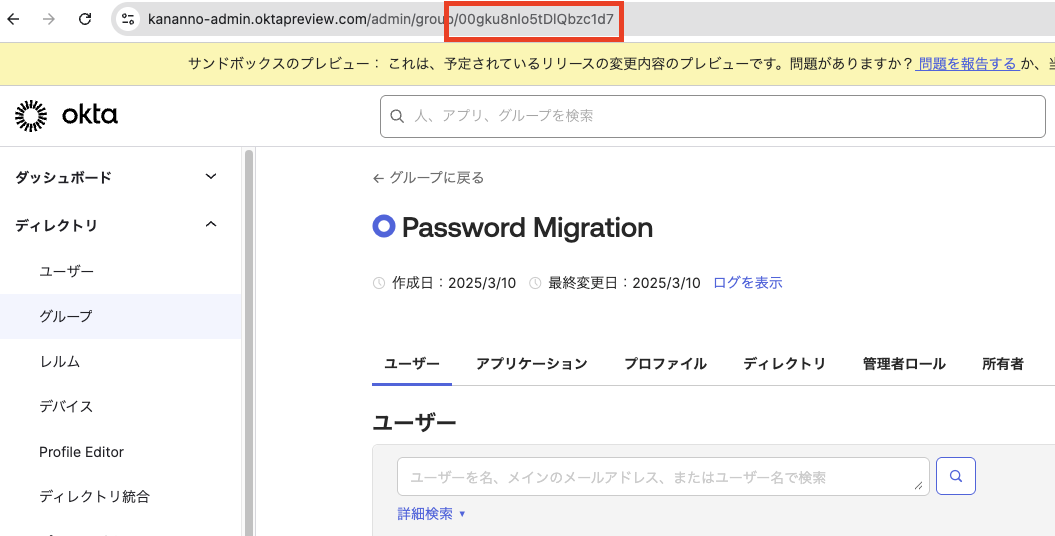
Task: Click the Okta logo
Action: coord(66,116)
